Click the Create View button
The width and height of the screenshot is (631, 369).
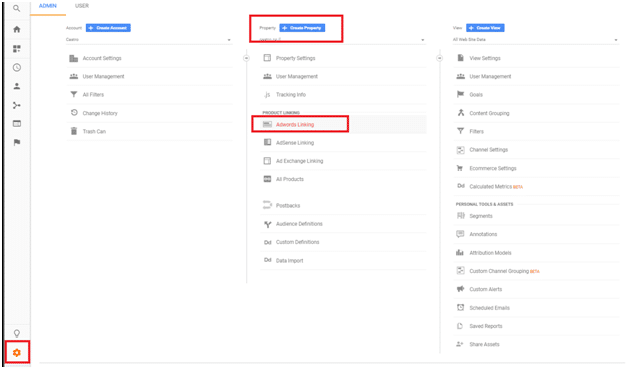coord(485,28)
